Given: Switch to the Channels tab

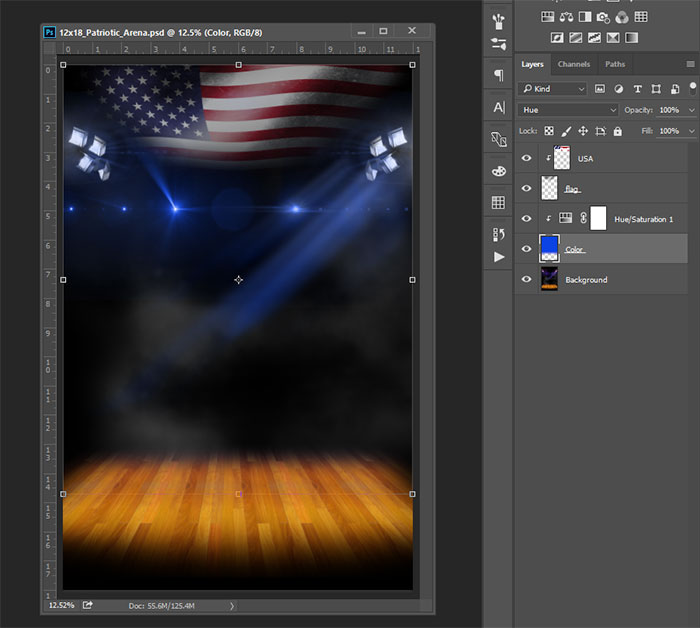Looking at the screenshot, I should 574,64.
